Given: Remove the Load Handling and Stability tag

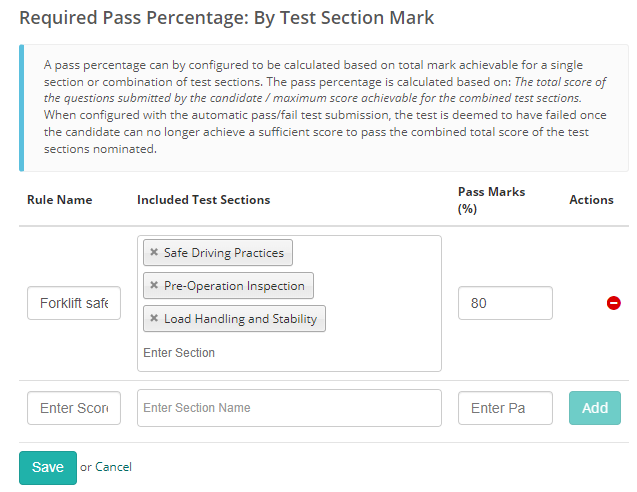Looking at the screenshot, I should (x=154, y=319).
